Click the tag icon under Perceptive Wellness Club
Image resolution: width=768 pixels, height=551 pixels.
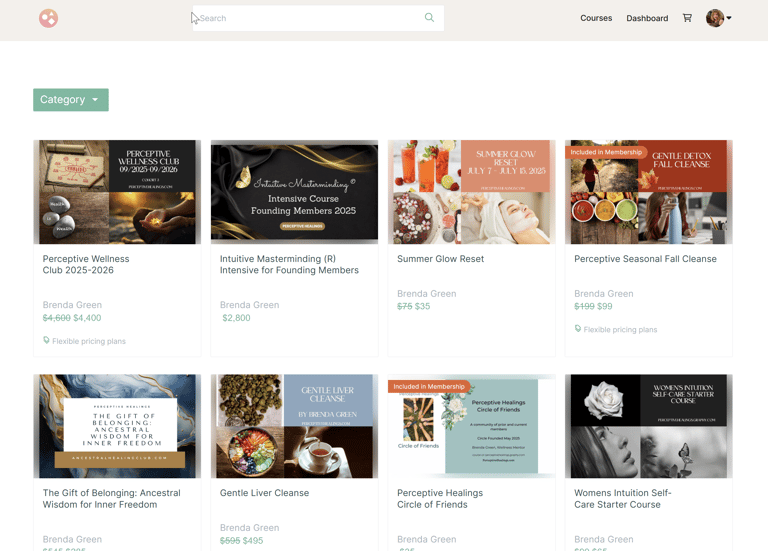pos(46,340)
